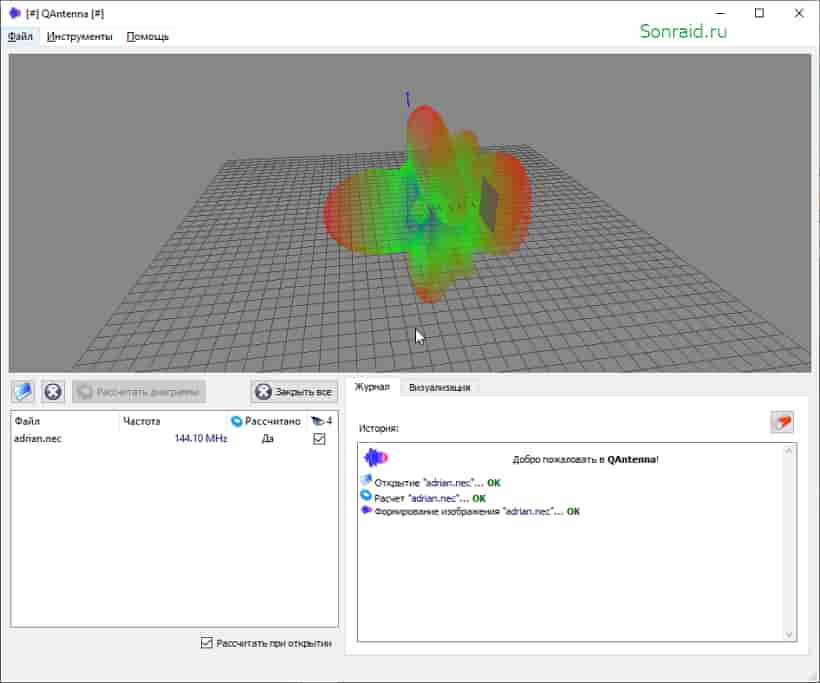Click the Рассчитано column header
This screenshot has width=820, height=683.
click(x=267, y=421)
